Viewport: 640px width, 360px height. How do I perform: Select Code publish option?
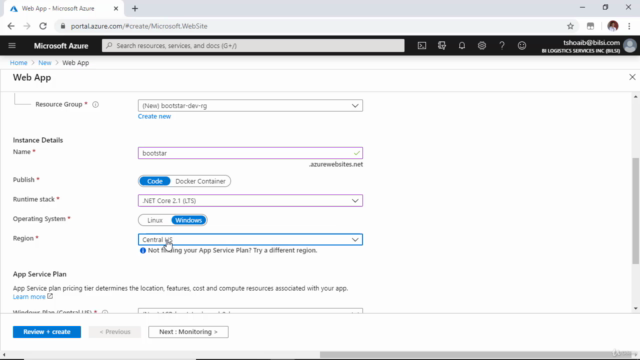pyautogui.click(x=155, y=181)
